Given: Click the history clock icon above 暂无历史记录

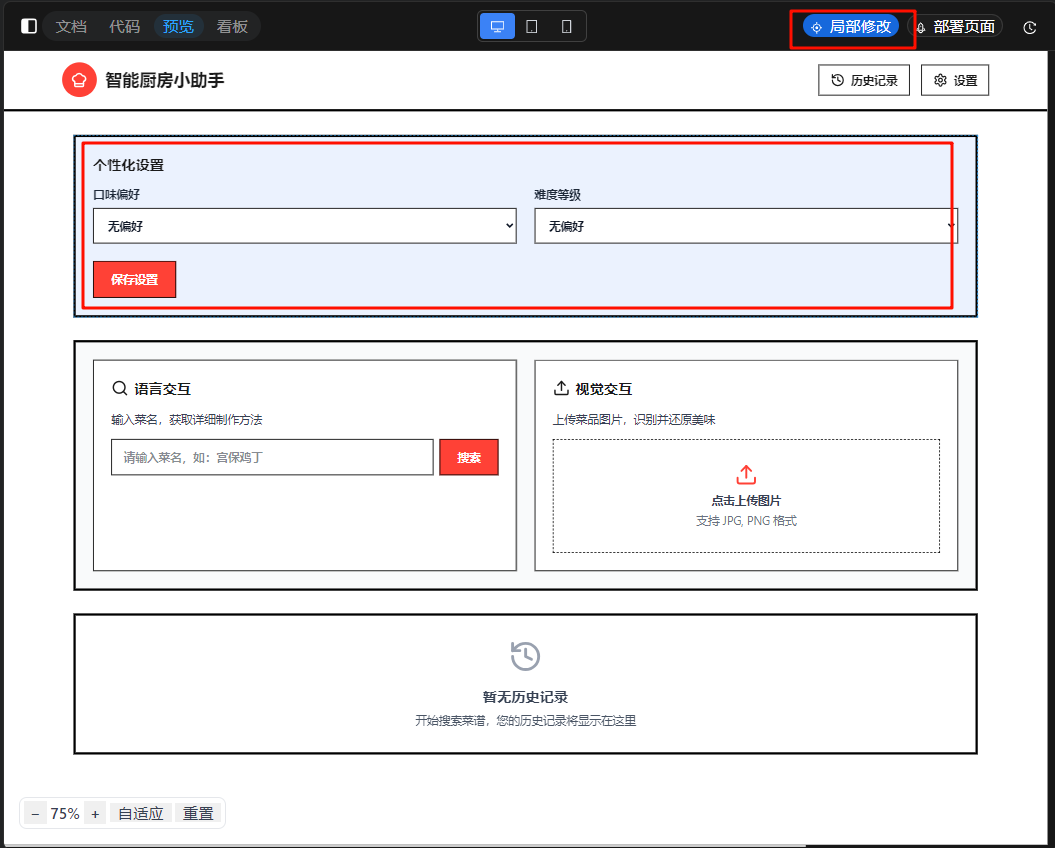Looking at the screenshot, I should [x=525, y=656].
